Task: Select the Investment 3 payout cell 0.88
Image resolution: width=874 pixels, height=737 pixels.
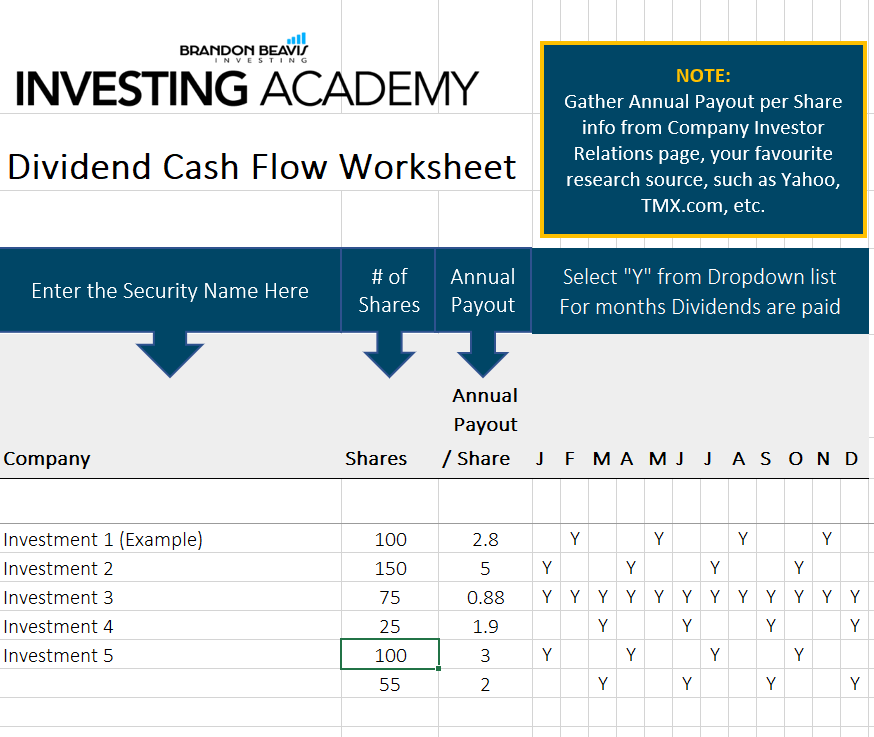Action: [485, 597]
